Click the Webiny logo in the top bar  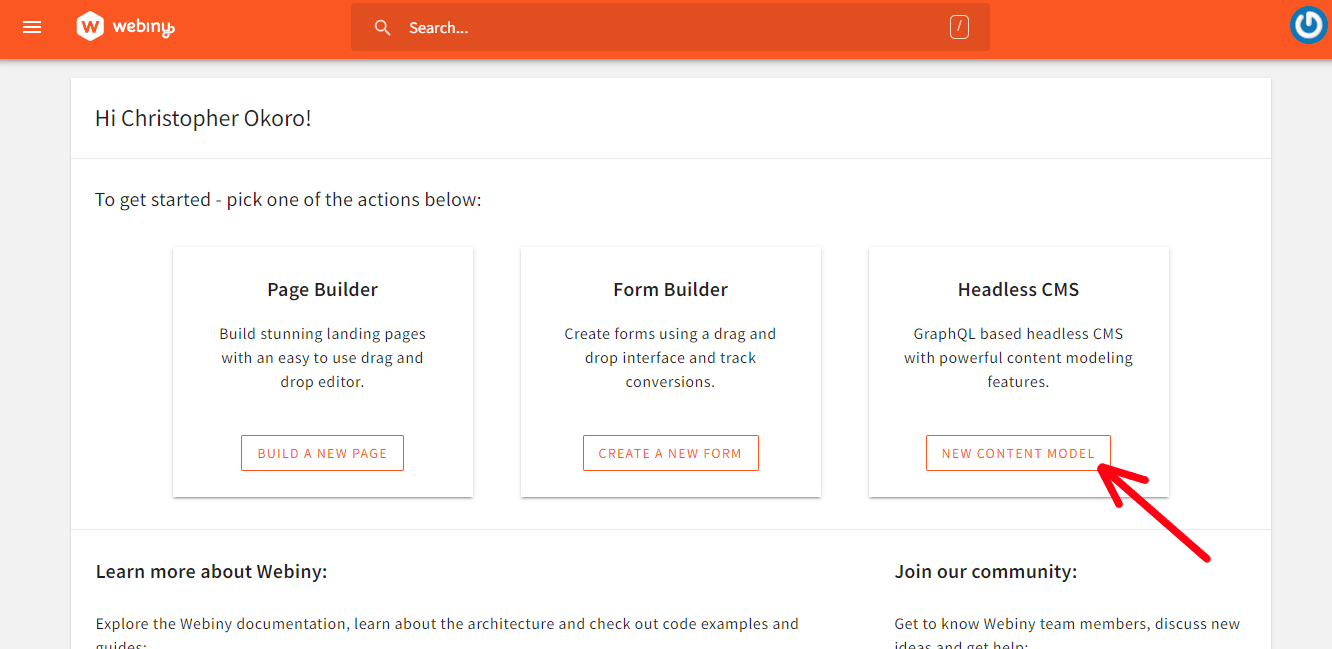(x=124, y=27)
